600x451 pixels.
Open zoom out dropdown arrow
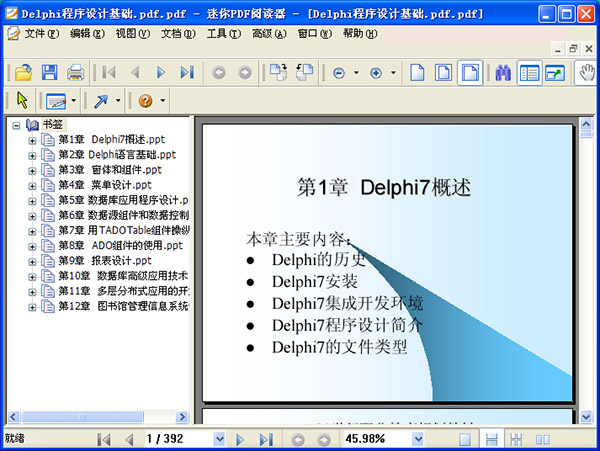coord(356,73)
